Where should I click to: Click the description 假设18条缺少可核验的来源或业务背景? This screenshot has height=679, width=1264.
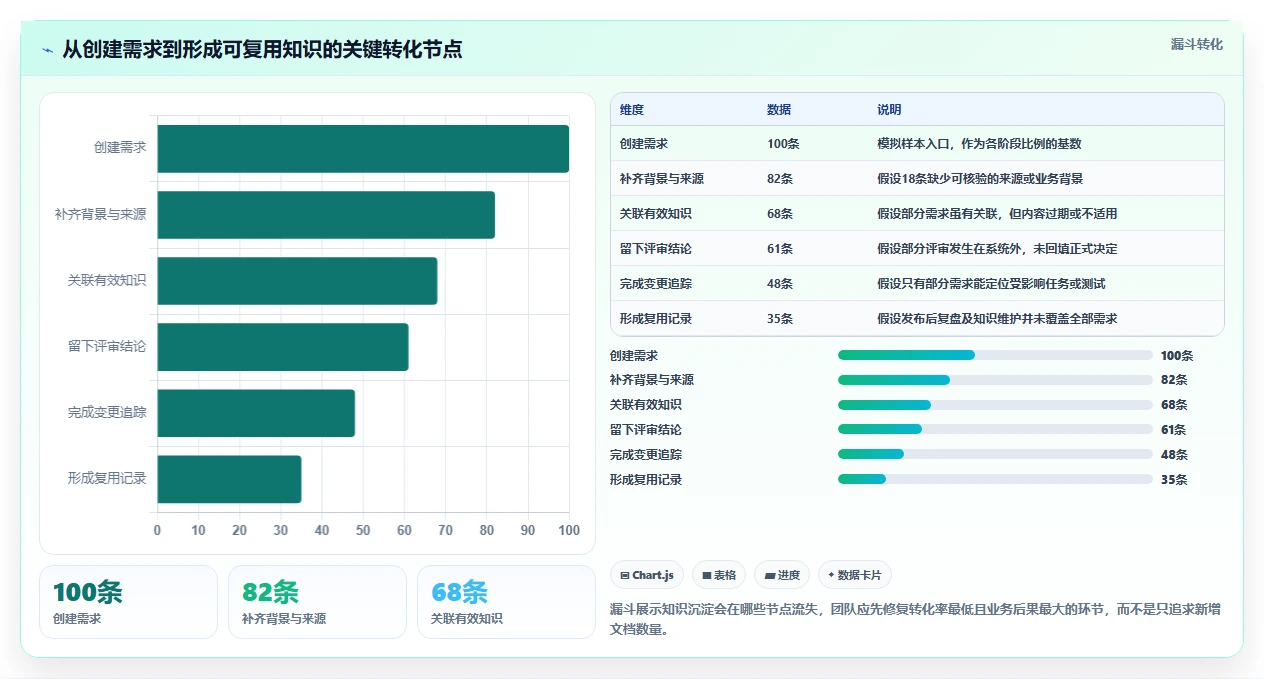(x=980, y=179)
